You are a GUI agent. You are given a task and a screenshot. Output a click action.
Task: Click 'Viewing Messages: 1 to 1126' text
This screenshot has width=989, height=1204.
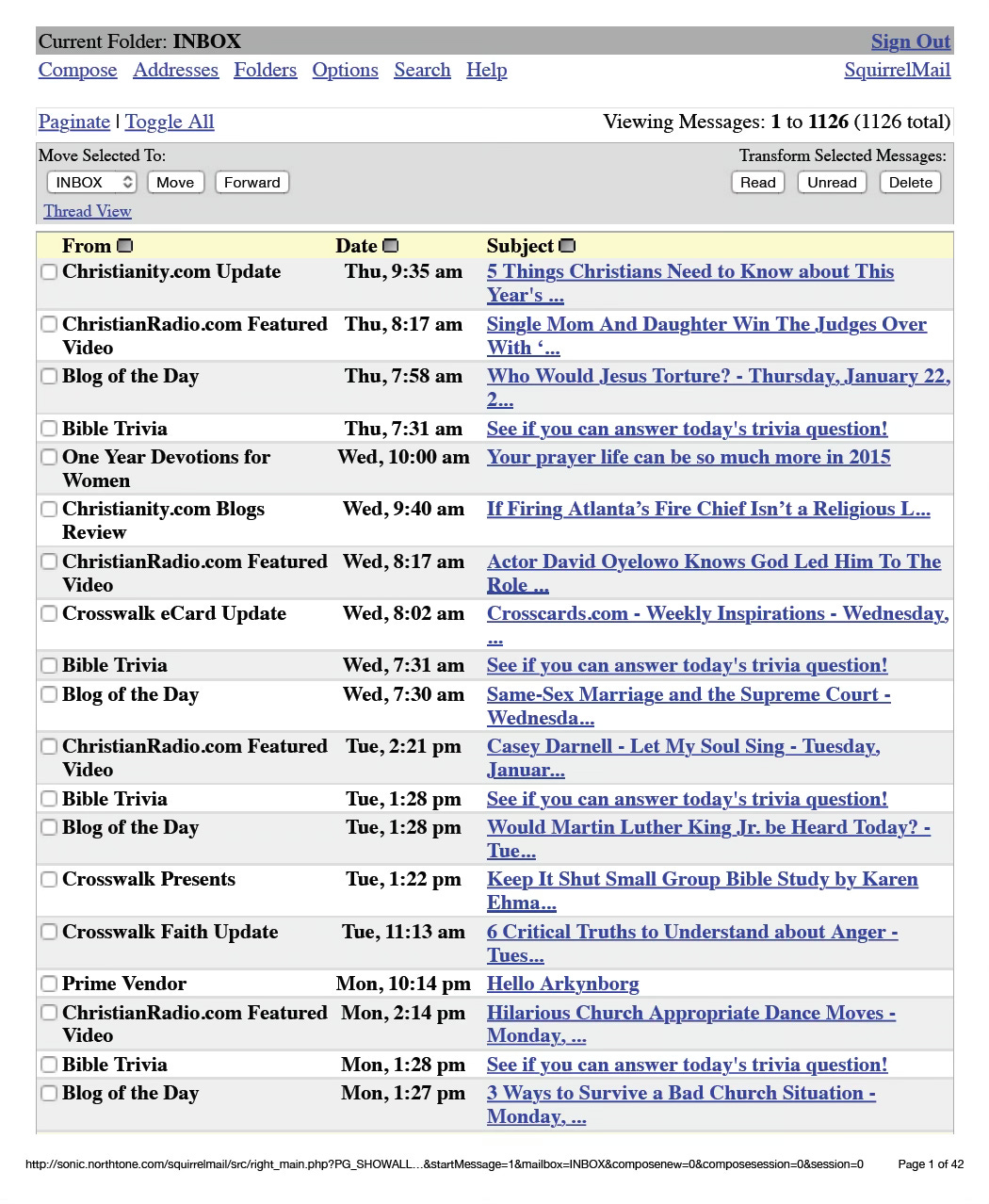tap(725, 122)
